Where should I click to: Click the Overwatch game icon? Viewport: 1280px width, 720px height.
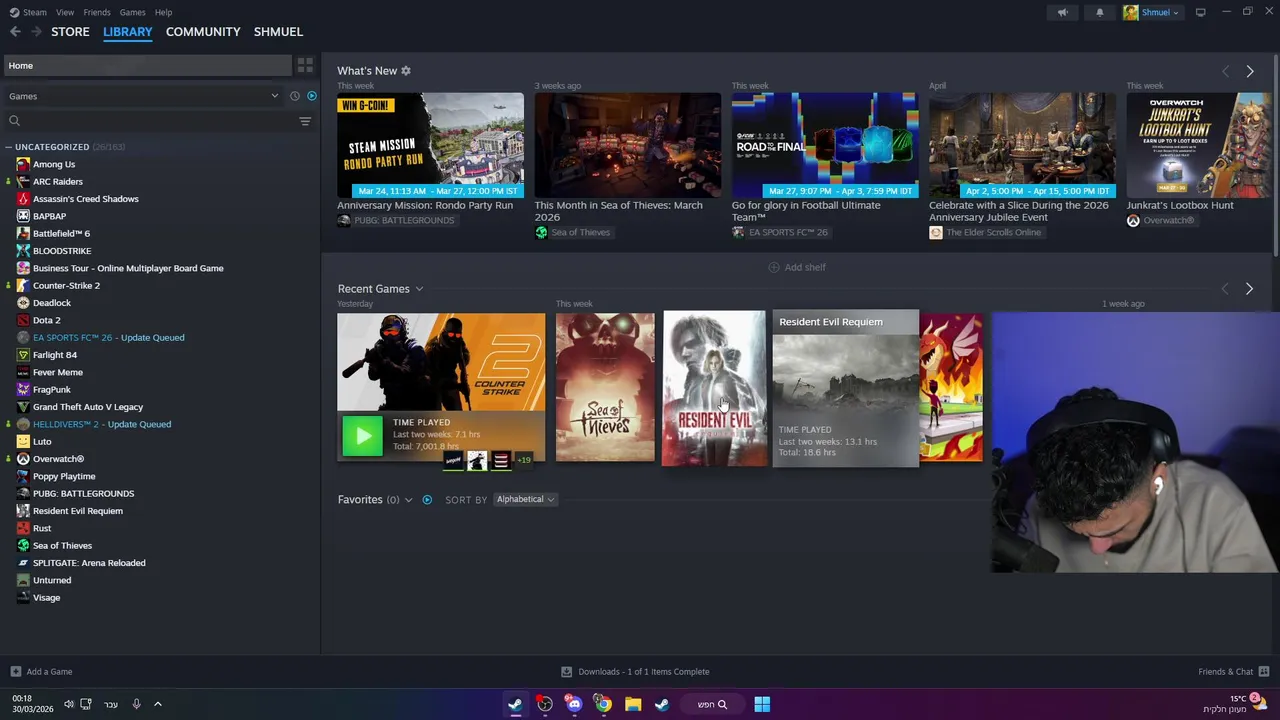click(23, 459)
